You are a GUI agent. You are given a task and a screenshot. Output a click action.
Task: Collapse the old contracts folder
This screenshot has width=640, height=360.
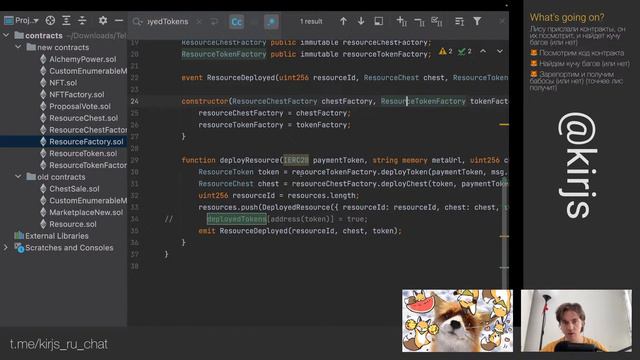coord(18,177)
